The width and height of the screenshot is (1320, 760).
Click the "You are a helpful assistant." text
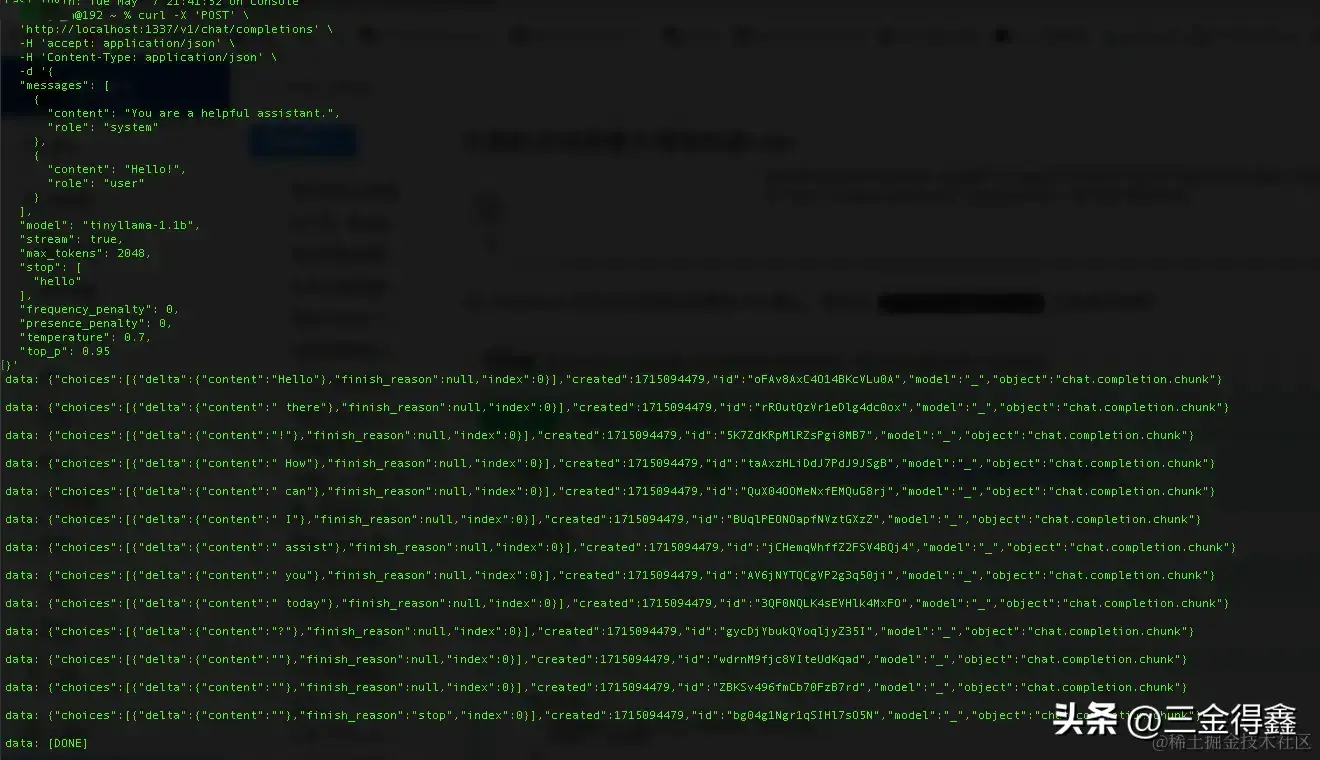pyautogui.click(x=232, y=114)
